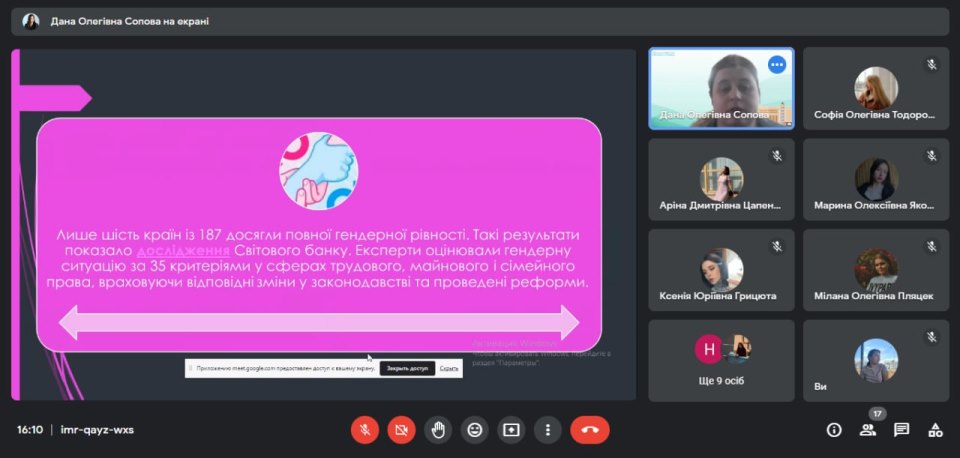960x458 pixels.
Task: Select Ксенія Юріївна Грицюта avatar
Action: (x=722, y=269)
